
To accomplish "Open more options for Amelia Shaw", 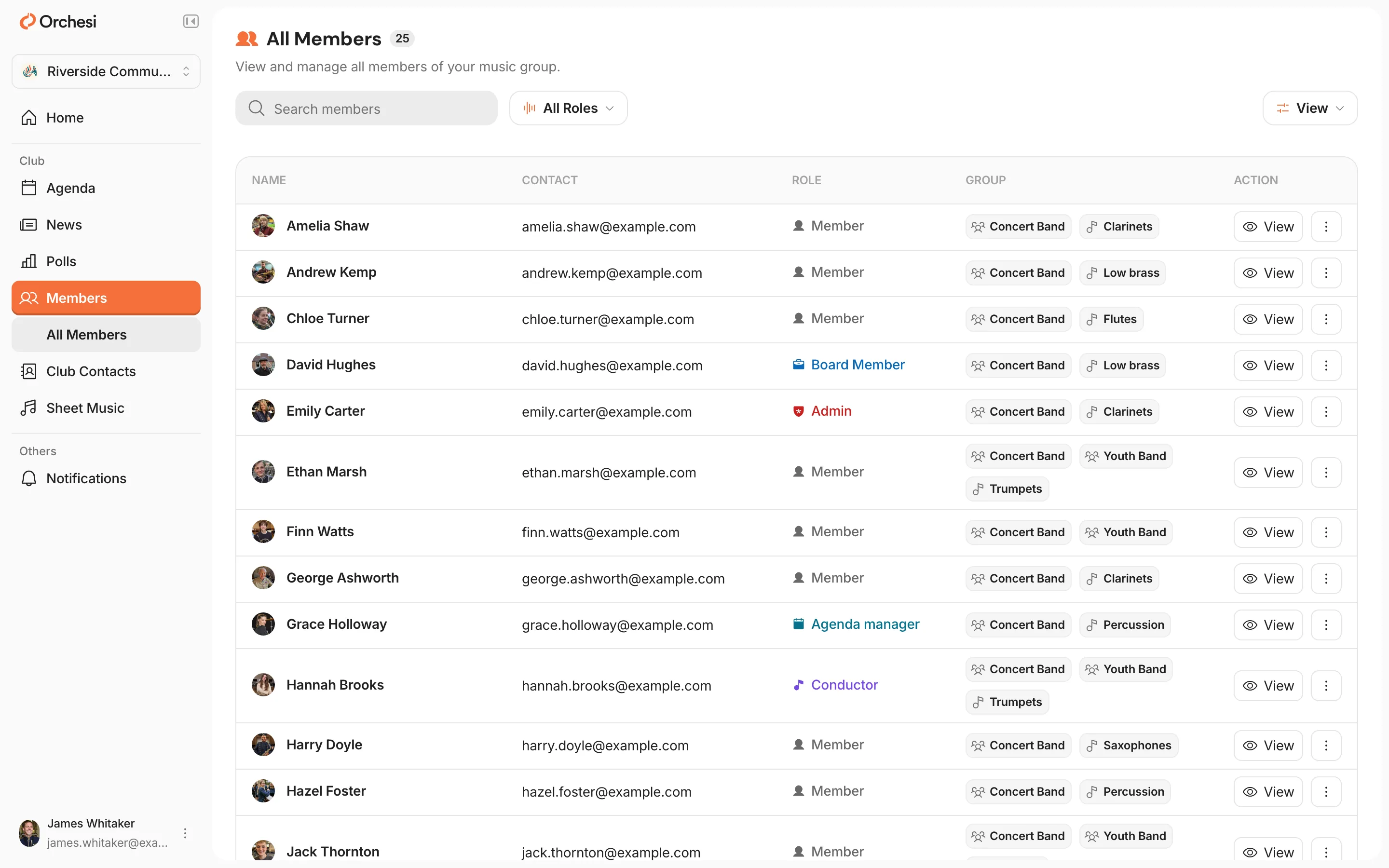I will coord(1326,227).
